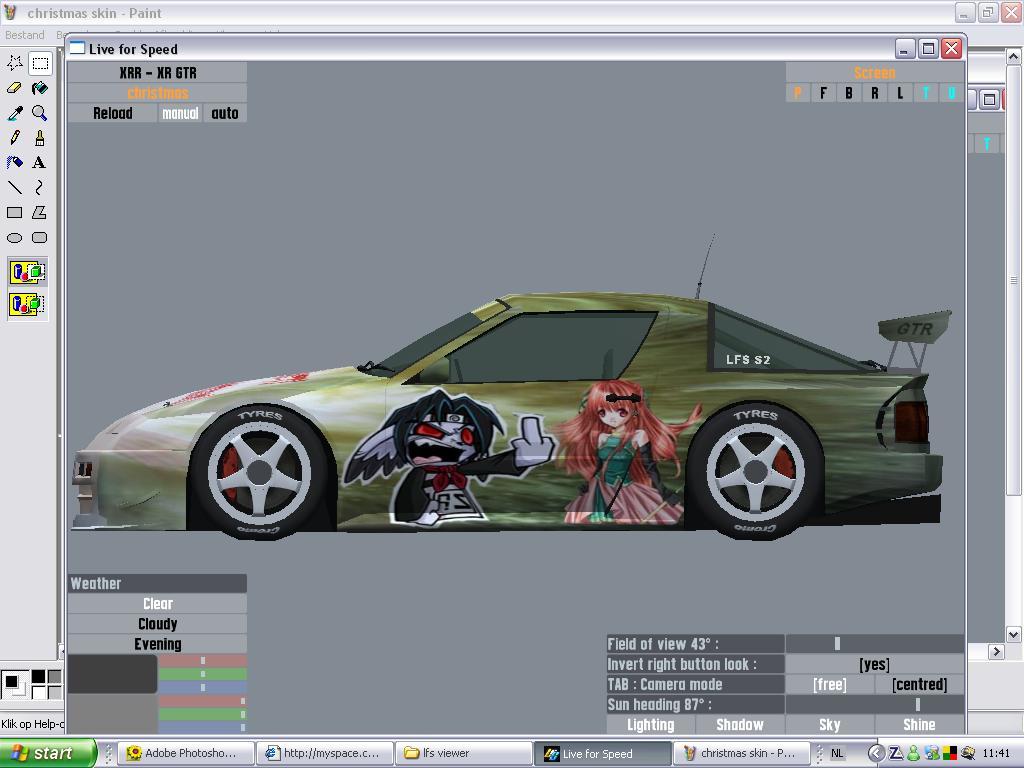Screen dimensions: 1024x768
Task: Open the Shine tab
Action: tap(920, 725)
